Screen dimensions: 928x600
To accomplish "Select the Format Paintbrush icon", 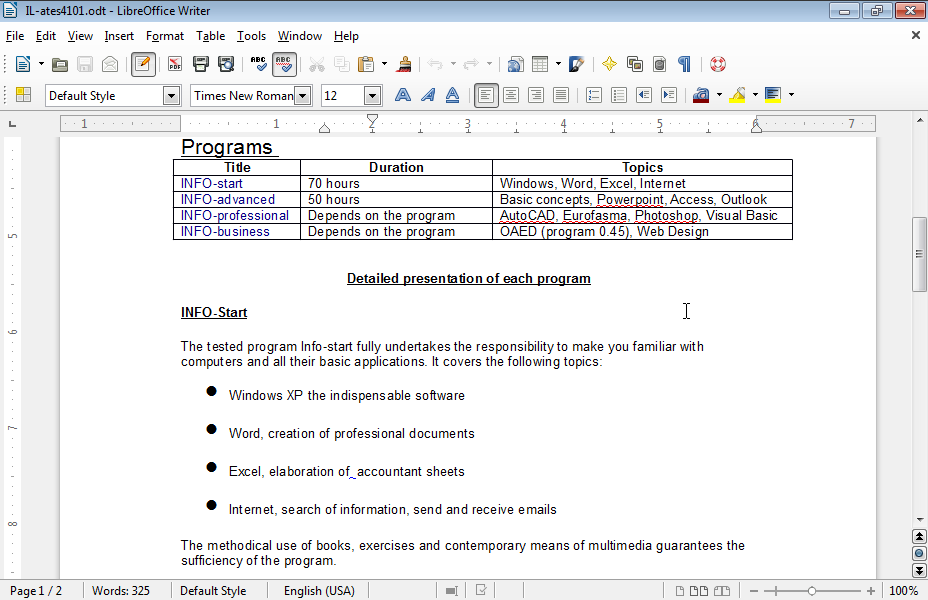I will pyautogui.click(x=404, y=64).
